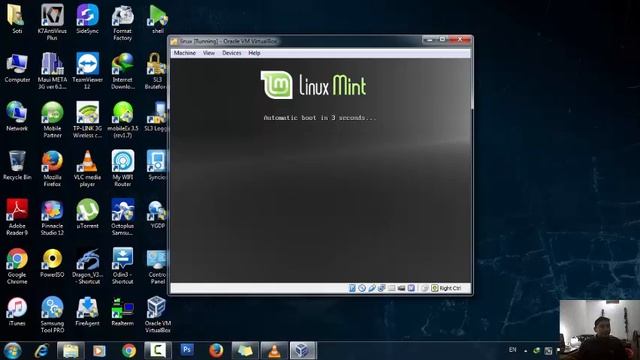The height and width of the screenshot is (360, 640).
Task: Select the PowerISO desktop icon
Action: pyautogui.click(x=52, y=263)
